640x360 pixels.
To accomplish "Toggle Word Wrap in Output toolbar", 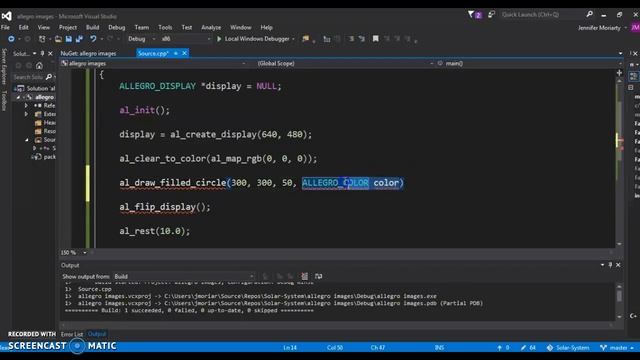I will pyautogui.click(x=318, y=276).
